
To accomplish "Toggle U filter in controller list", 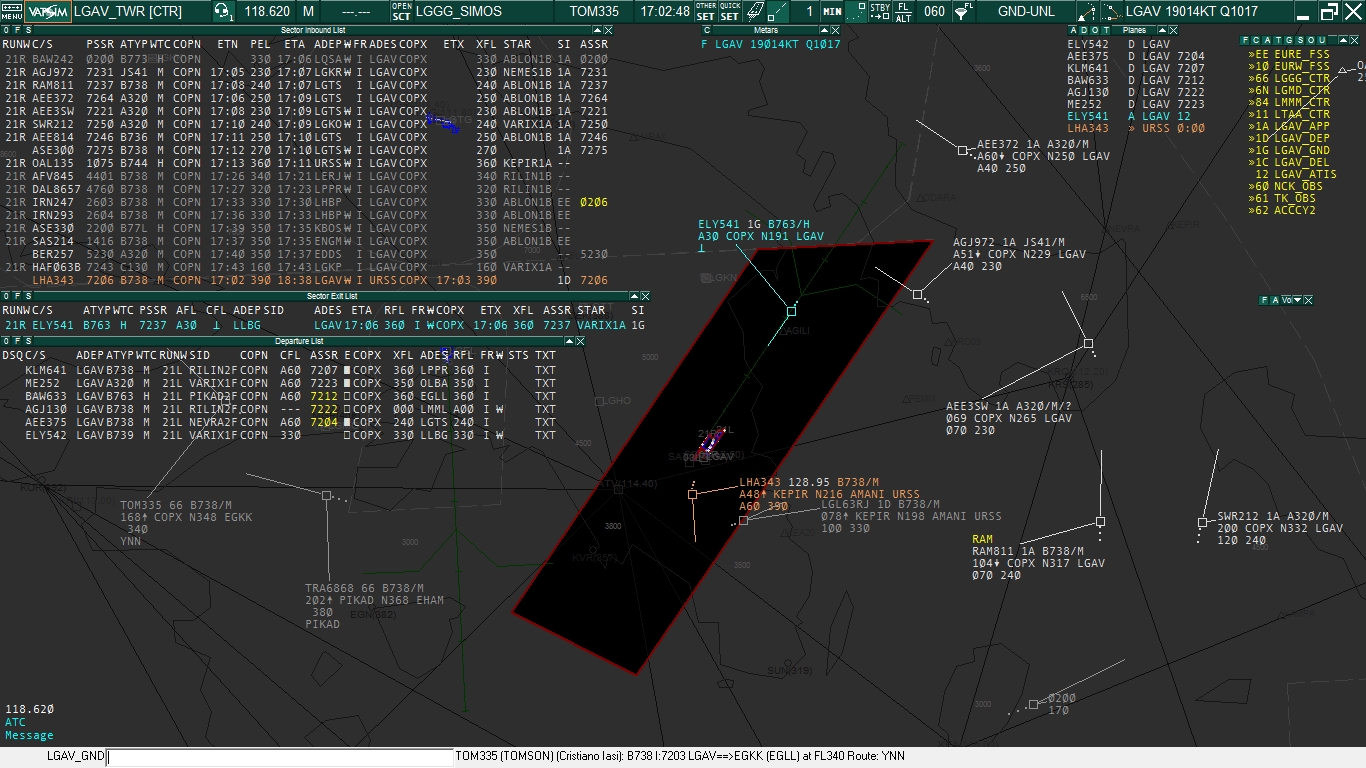I will (x=1323, y=40).
